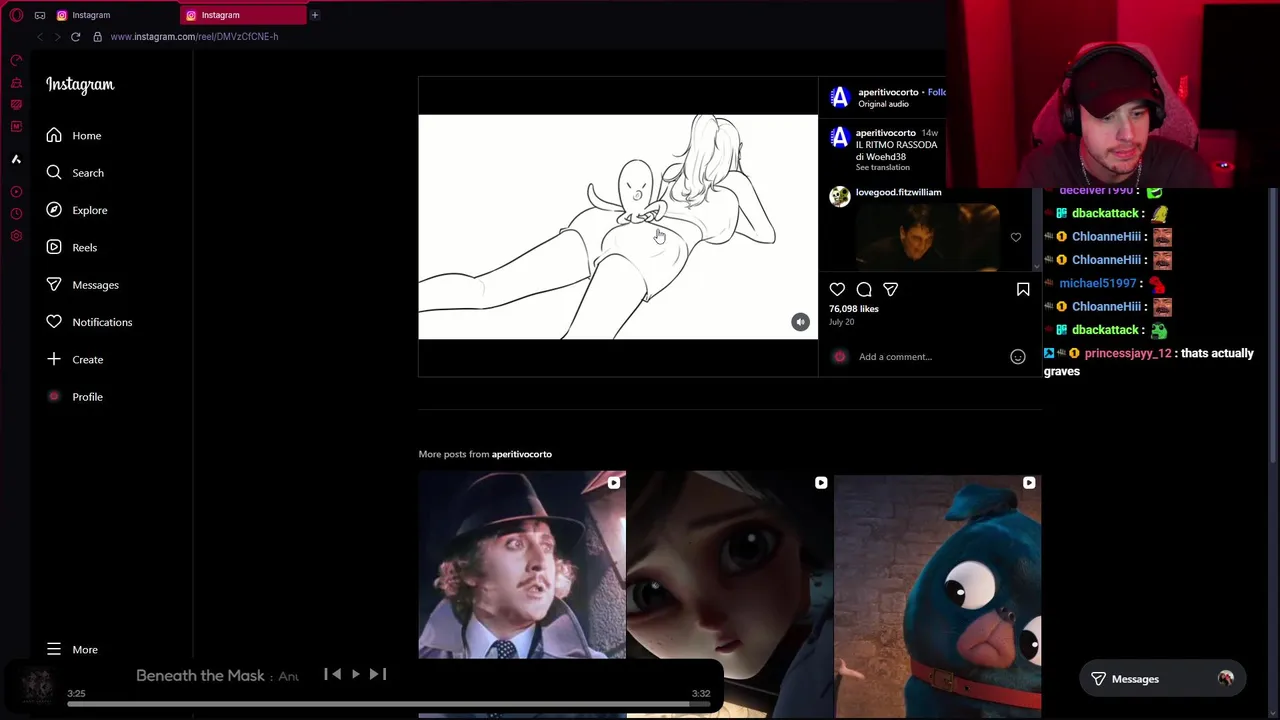Open a new browser tab with plus
The height and width of the screenshot is (720, 1280).
(314, 15)
